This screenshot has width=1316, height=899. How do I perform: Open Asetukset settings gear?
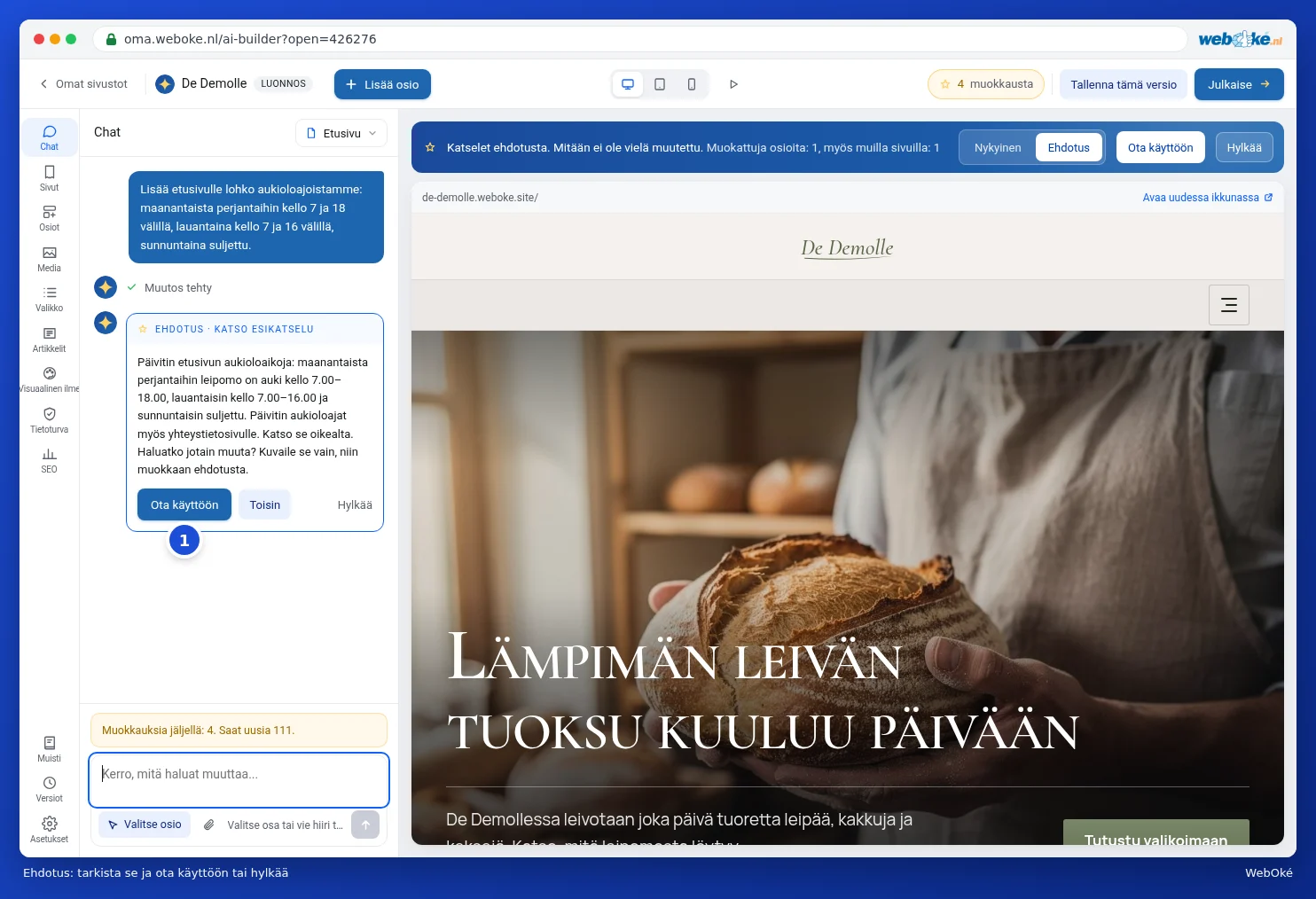click(x=49, y=830)
